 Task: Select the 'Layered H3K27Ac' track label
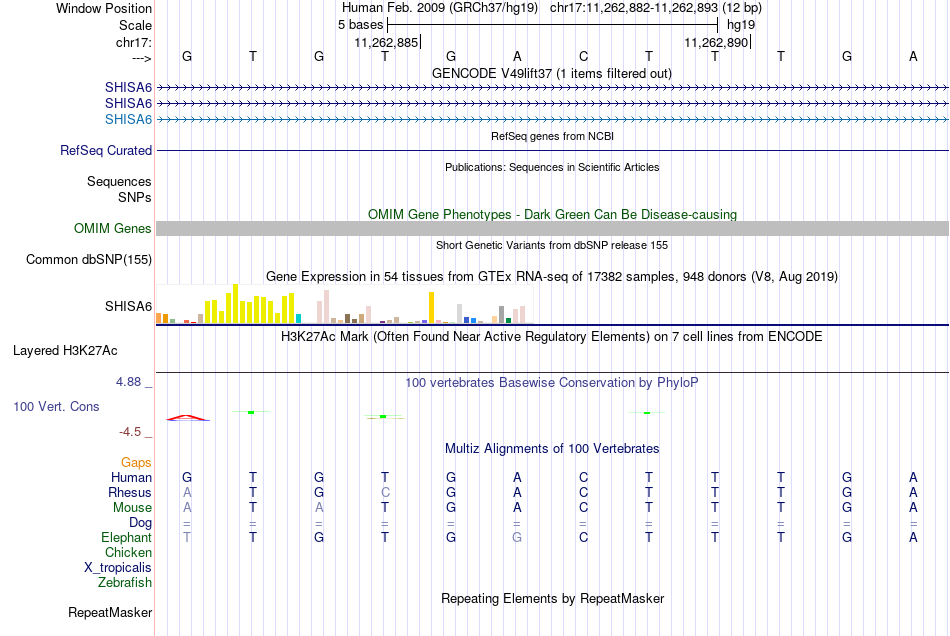point(65,351)
